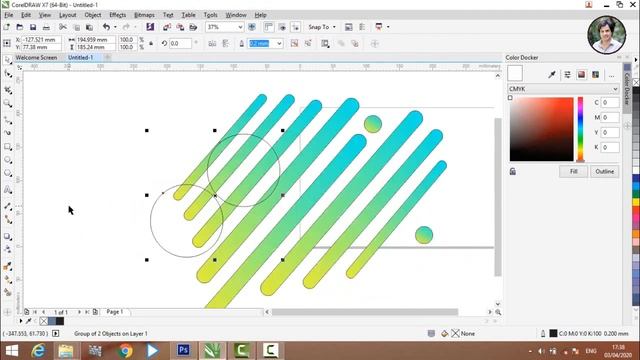Screen dimensions: 640x360
Task: Select the Shape tool in toolbox
Action: 7,74
